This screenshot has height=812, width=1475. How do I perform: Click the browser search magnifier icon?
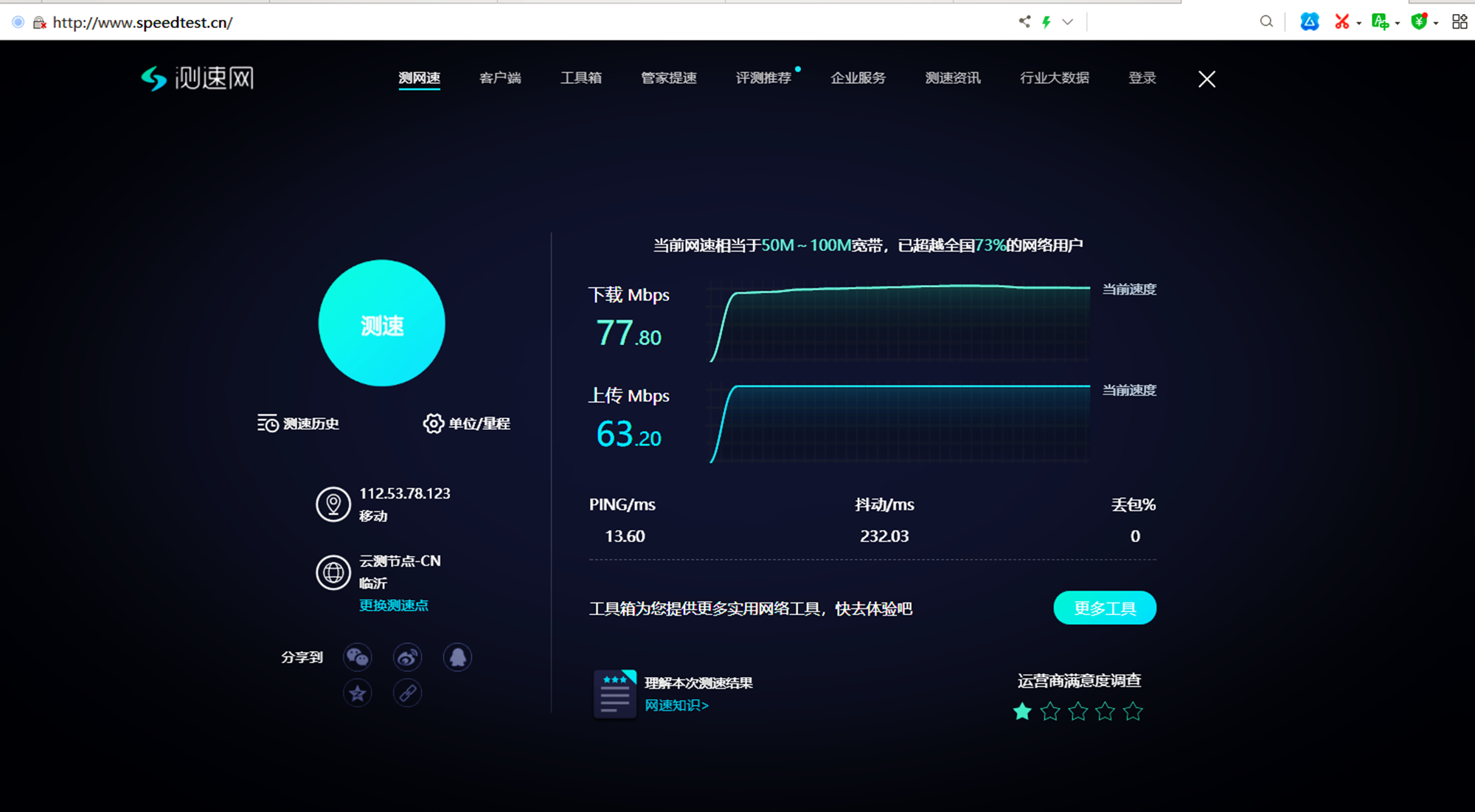tap(1266, 22)
